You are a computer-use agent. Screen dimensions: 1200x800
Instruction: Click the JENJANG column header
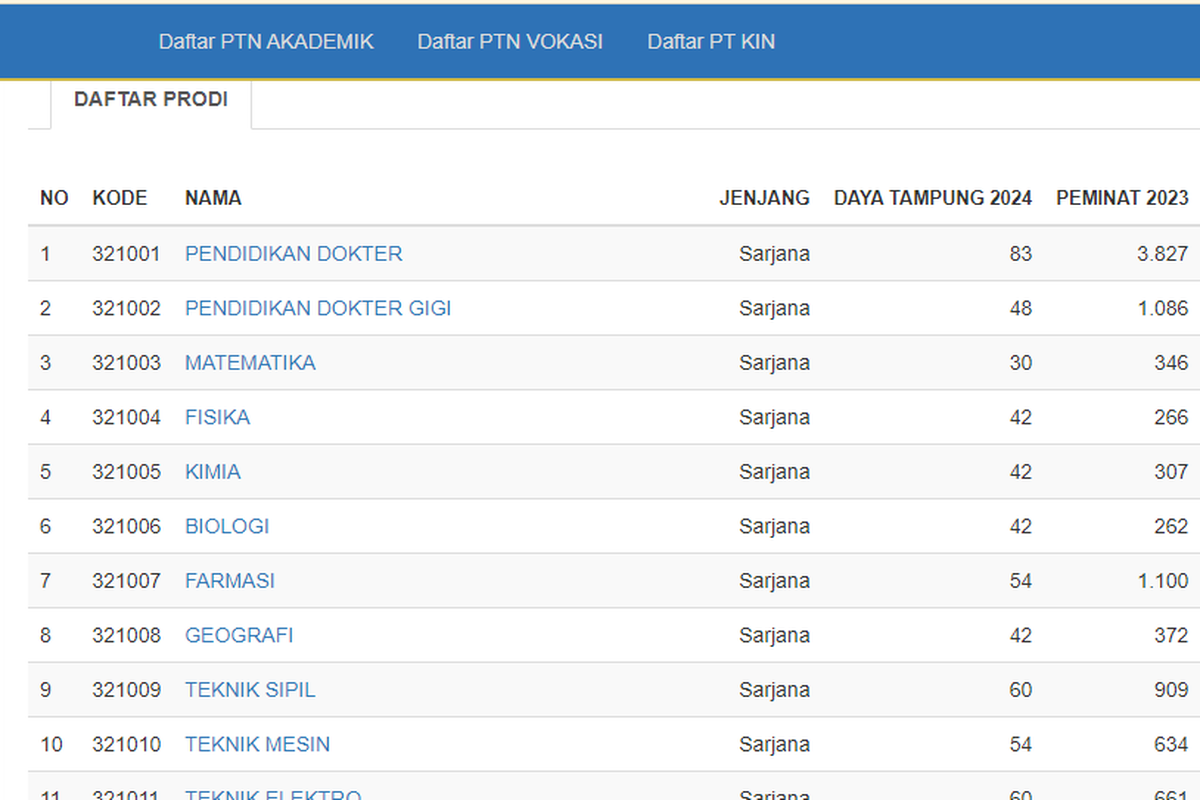point(765,198)
